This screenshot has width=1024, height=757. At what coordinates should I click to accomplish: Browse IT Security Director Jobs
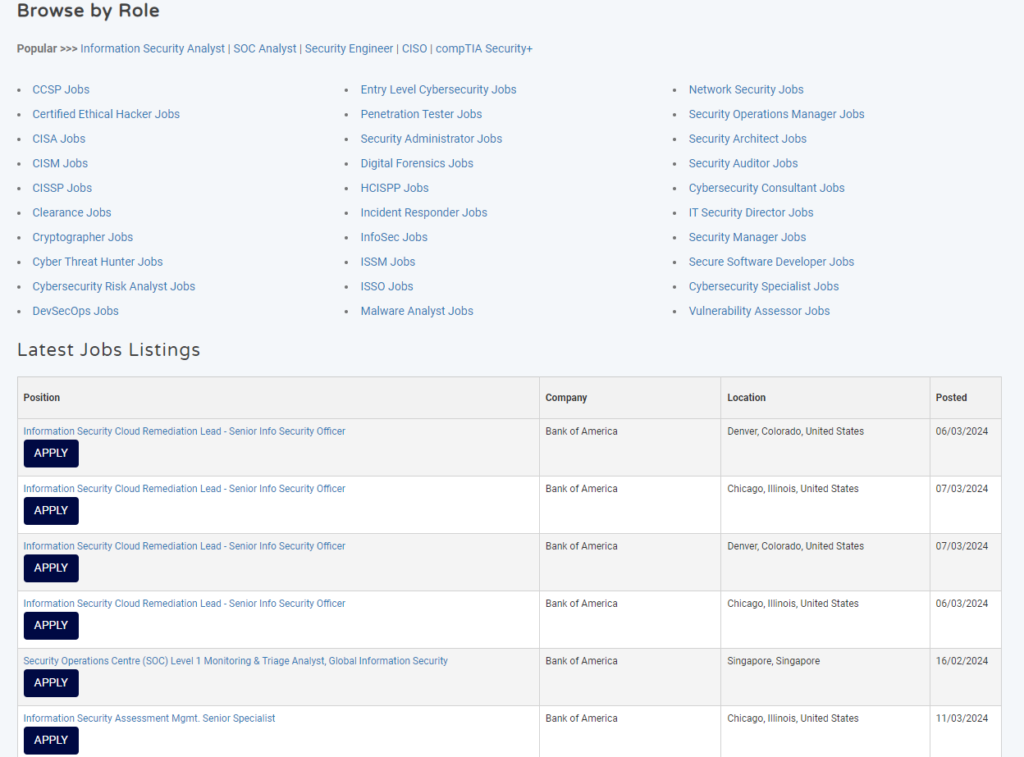[x=751, y=212]
